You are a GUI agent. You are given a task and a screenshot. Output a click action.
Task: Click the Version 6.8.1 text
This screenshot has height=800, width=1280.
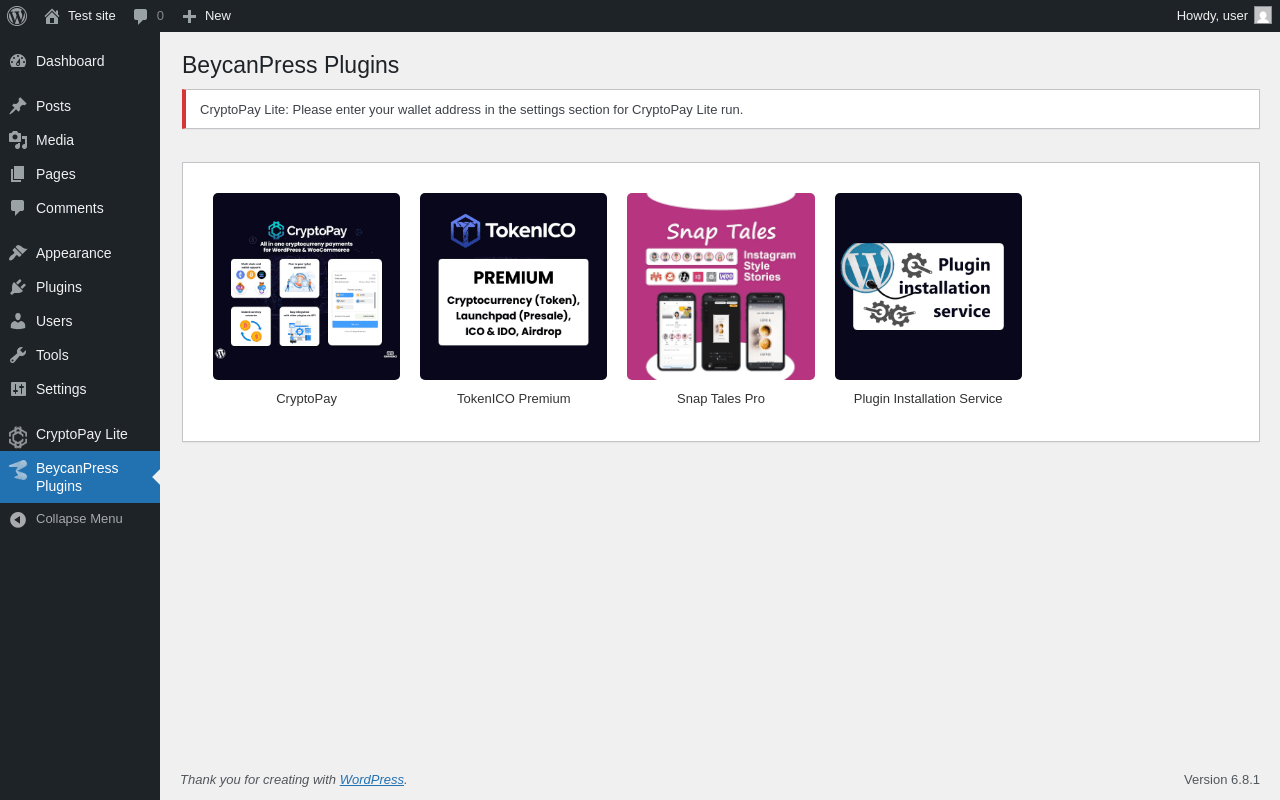[1222, 779]
